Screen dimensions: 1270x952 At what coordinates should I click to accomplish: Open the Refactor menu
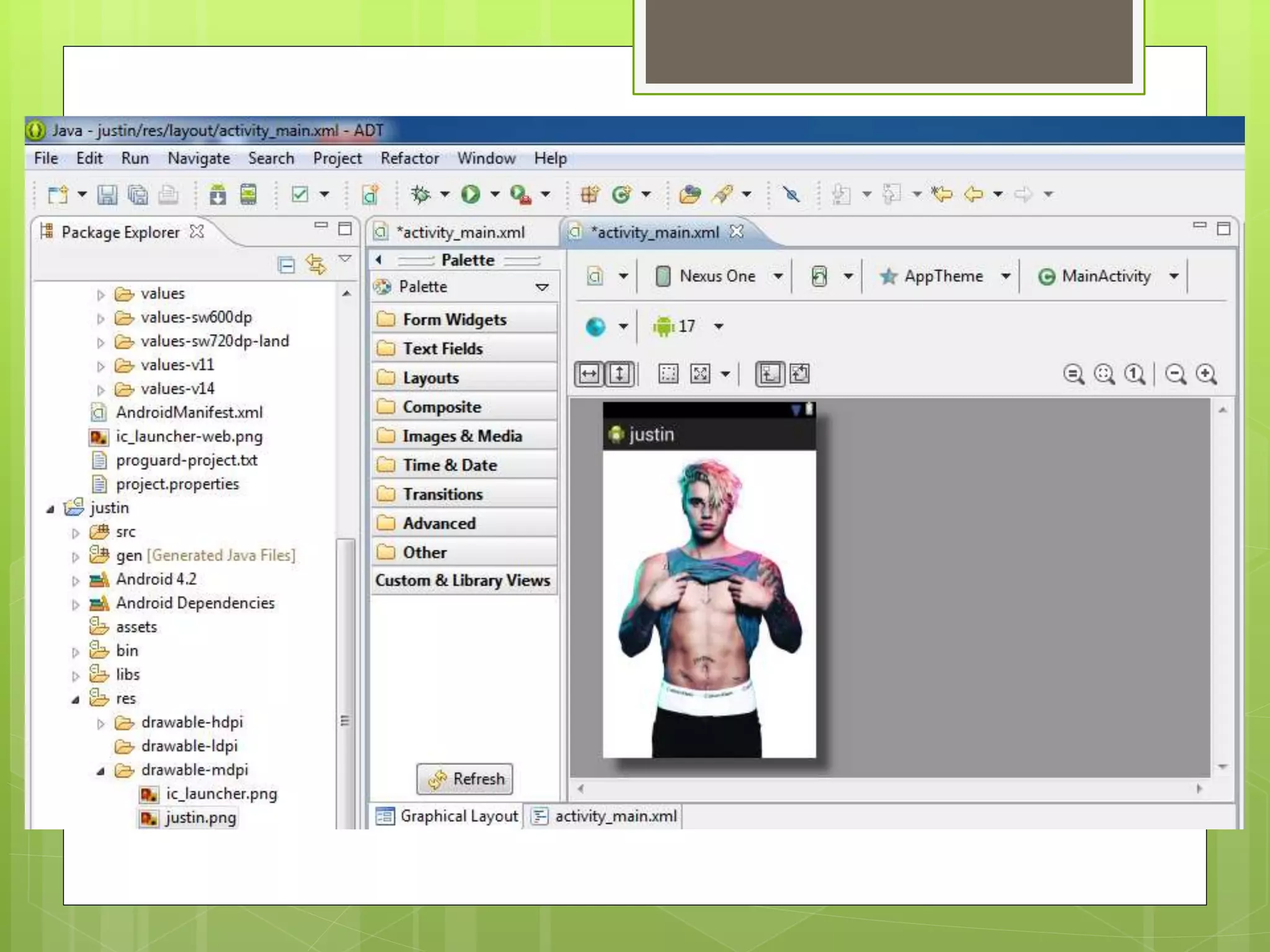410,159
